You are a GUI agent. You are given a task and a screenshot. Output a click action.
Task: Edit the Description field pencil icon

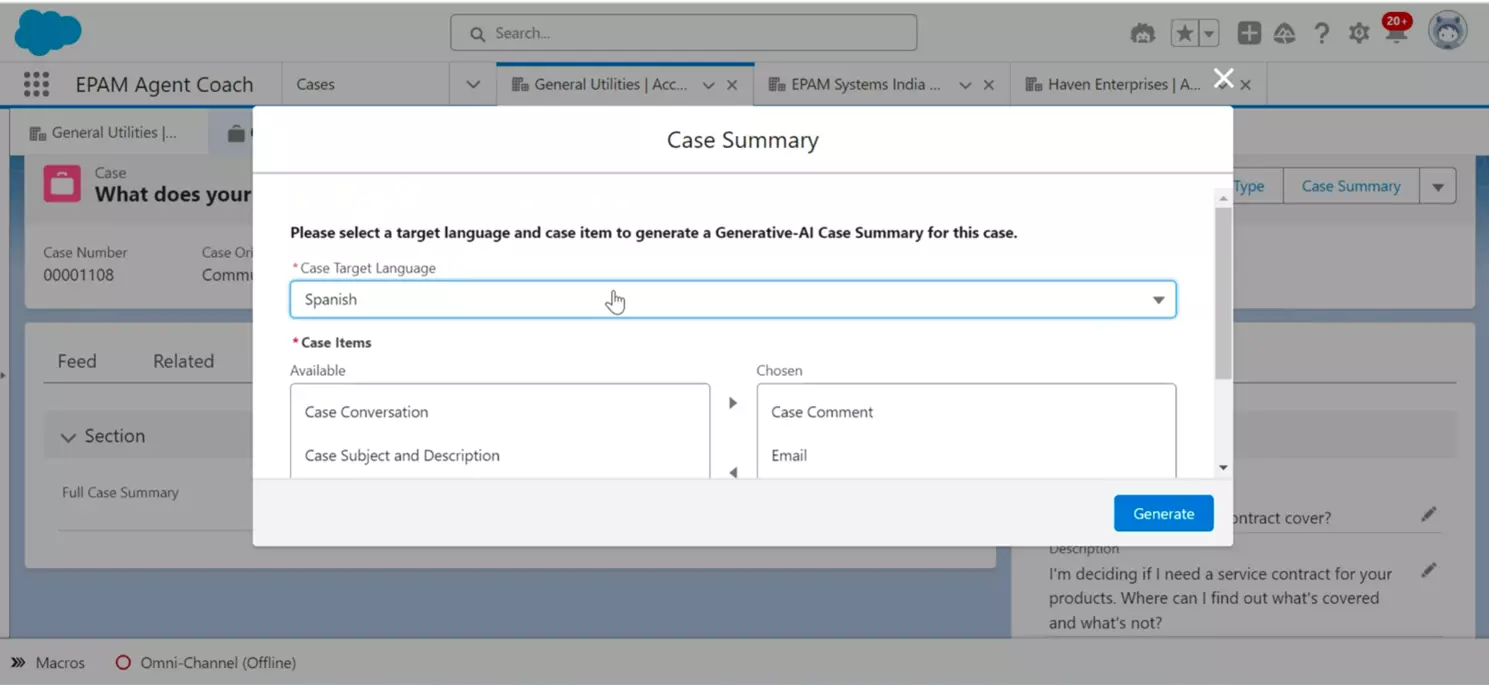pyautogui.click(x=1428, y=570)
